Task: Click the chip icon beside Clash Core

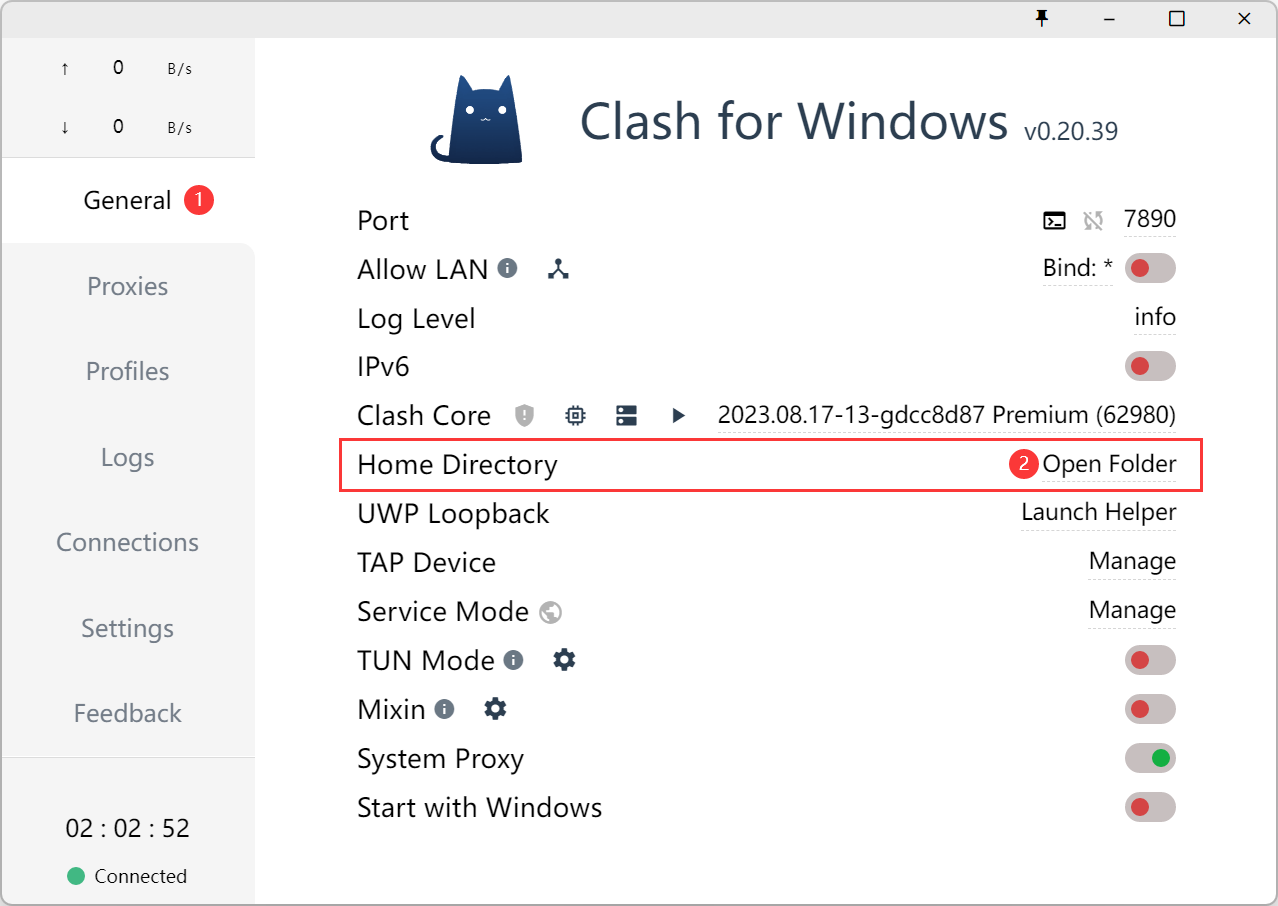Action: (x=575, y=415)
